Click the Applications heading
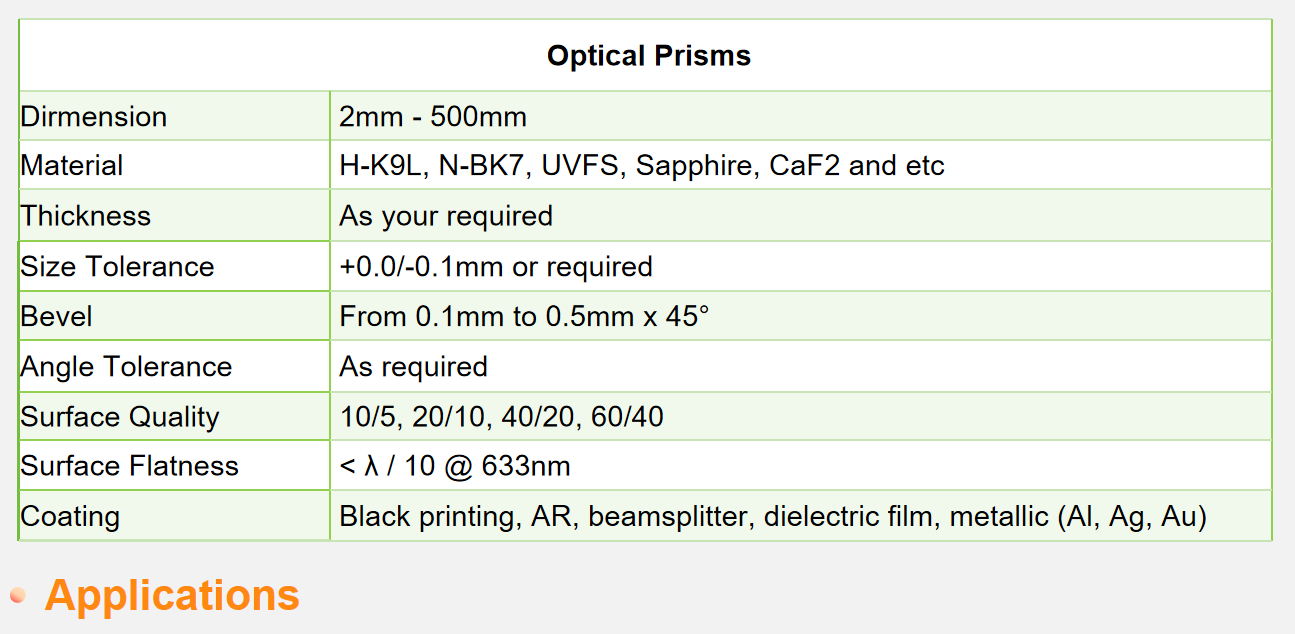Viewport: 1295px width, 634px height. coord(172,595)
